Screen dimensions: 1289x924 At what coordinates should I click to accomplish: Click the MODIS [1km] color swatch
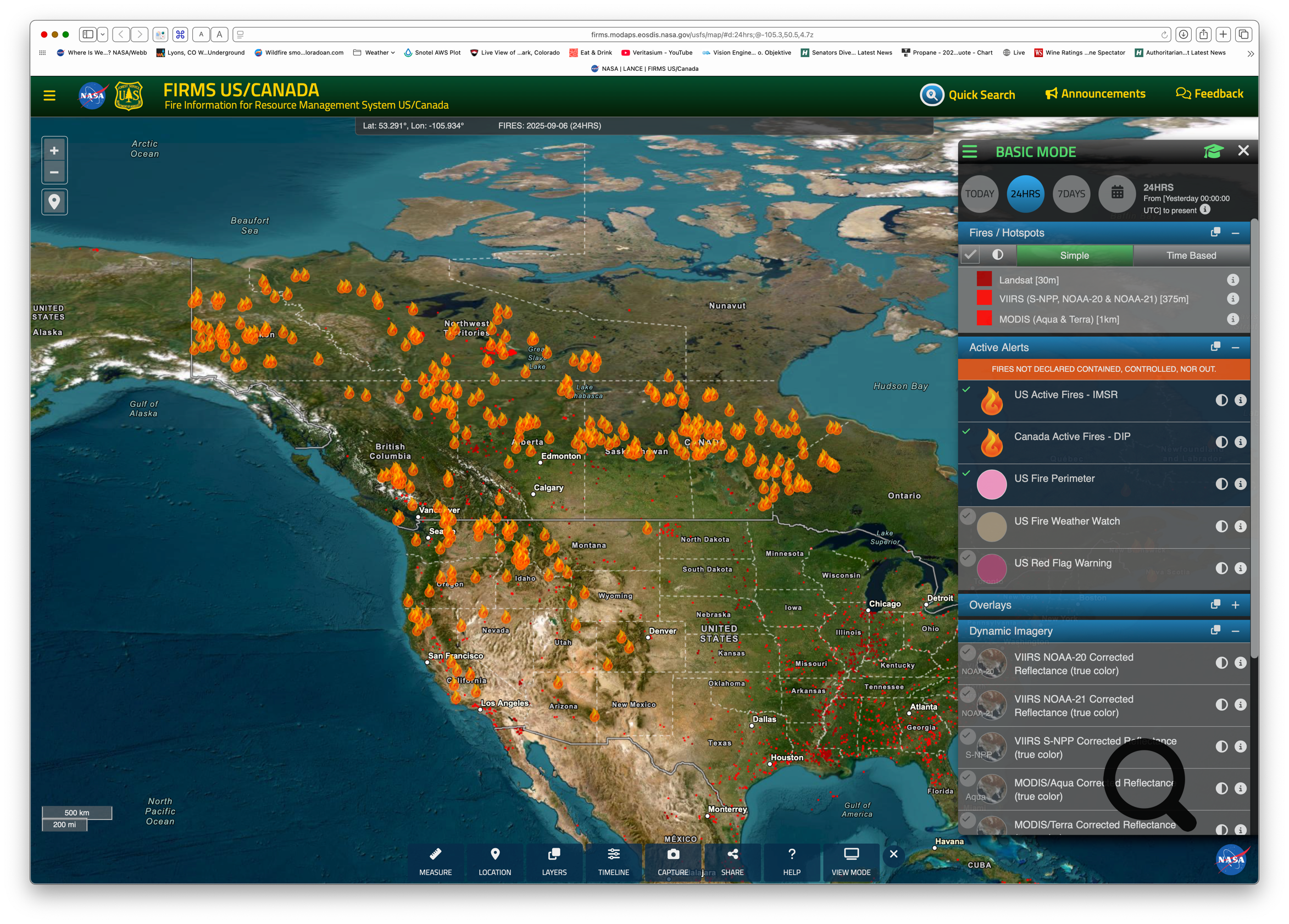pyautogui.click(x=984, y=318)
